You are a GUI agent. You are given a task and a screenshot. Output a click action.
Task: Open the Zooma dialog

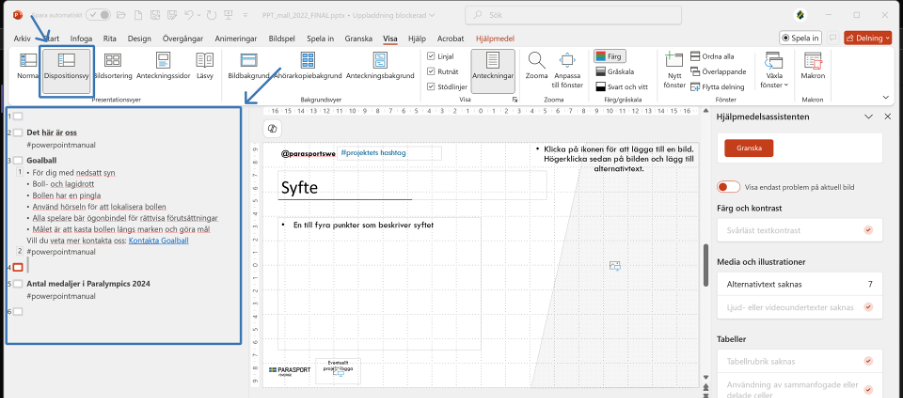click(536, 66)
